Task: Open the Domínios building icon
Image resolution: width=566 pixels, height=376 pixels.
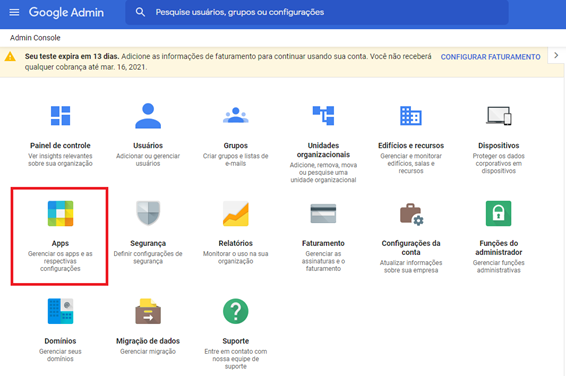Action: 60,311
